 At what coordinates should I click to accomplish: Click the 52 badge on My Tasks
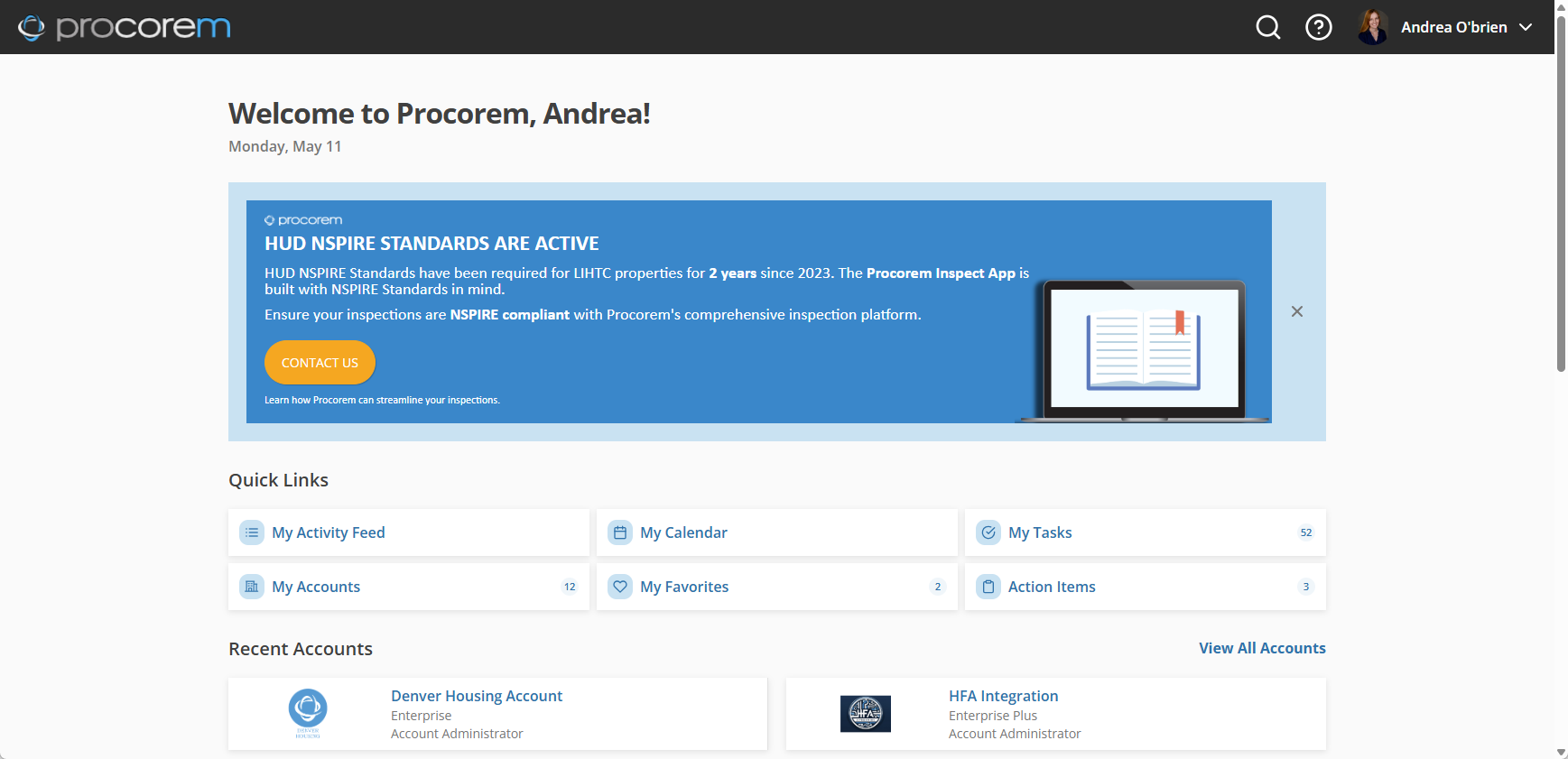(1306, 532)
